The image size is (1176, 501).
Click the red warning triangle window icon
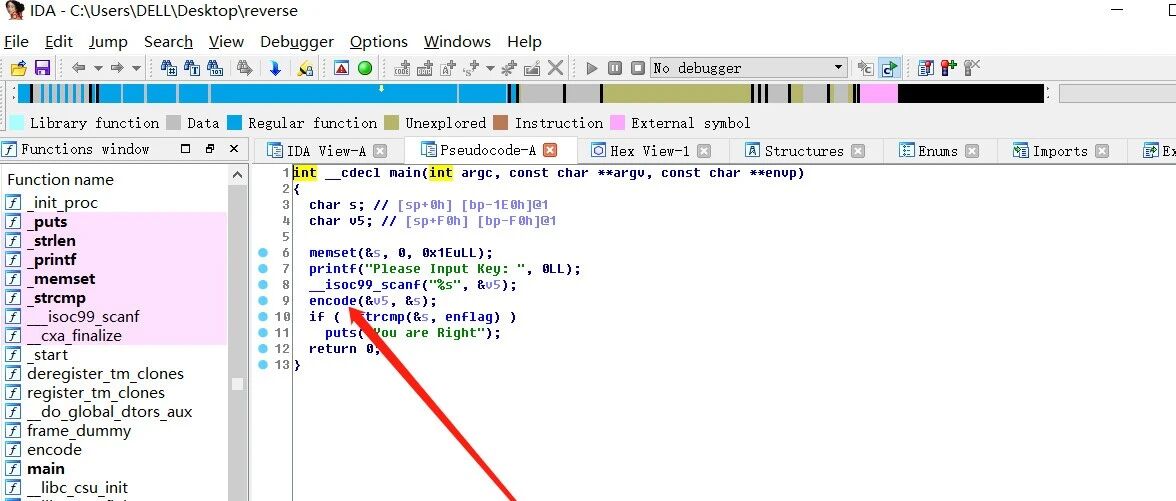341,68
